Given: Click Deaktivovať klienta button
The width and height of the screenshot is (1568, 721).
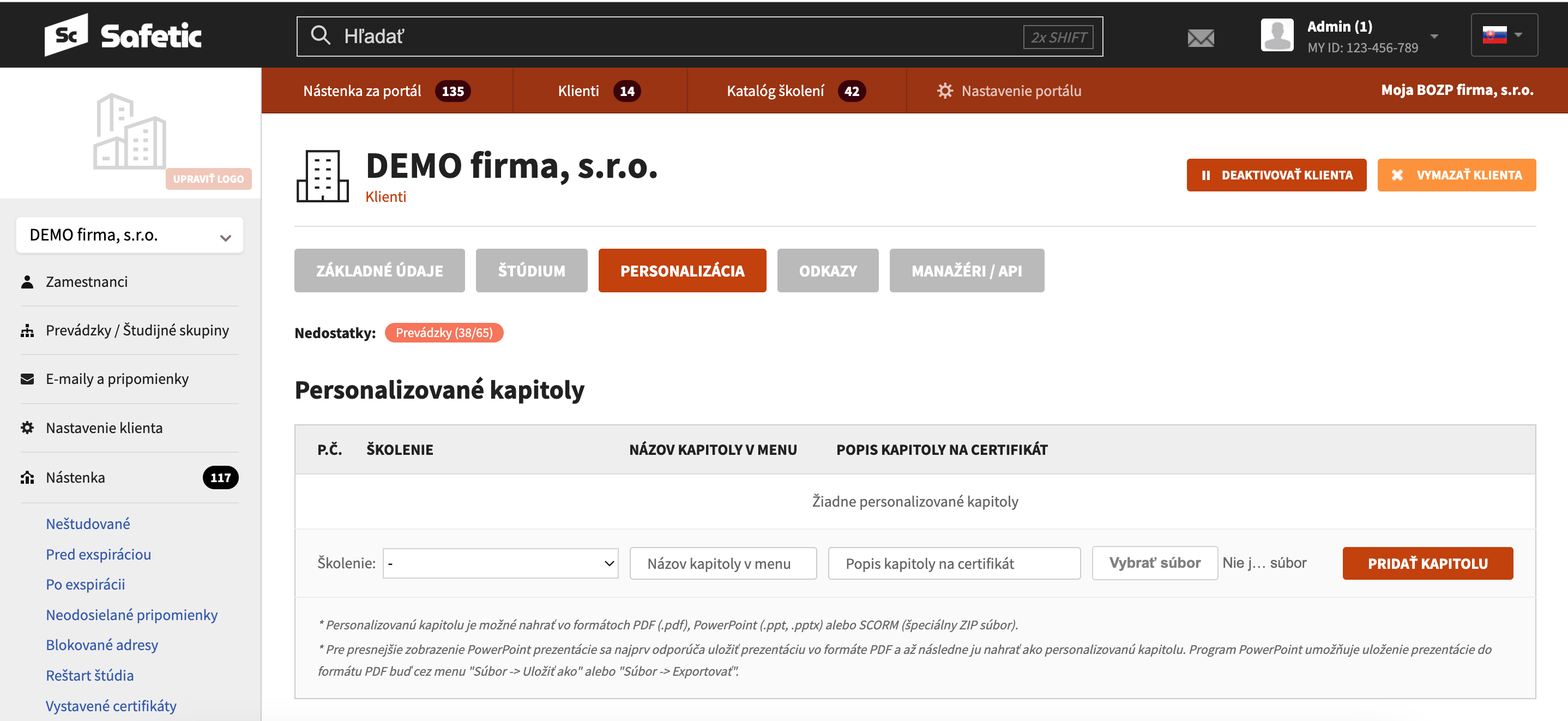Looking at the screenshot, I should (1276, 176).
